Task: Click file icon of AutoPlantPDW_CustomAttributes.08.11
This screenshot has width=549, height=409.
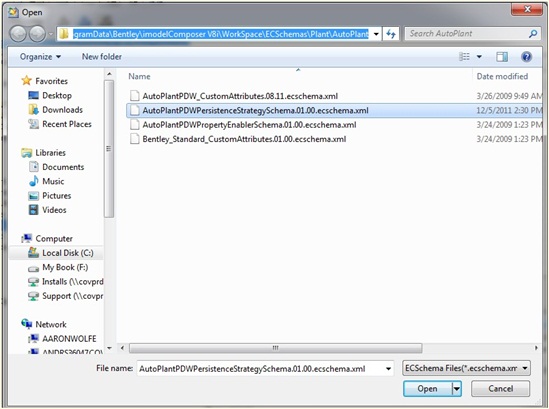Action: 134,96
